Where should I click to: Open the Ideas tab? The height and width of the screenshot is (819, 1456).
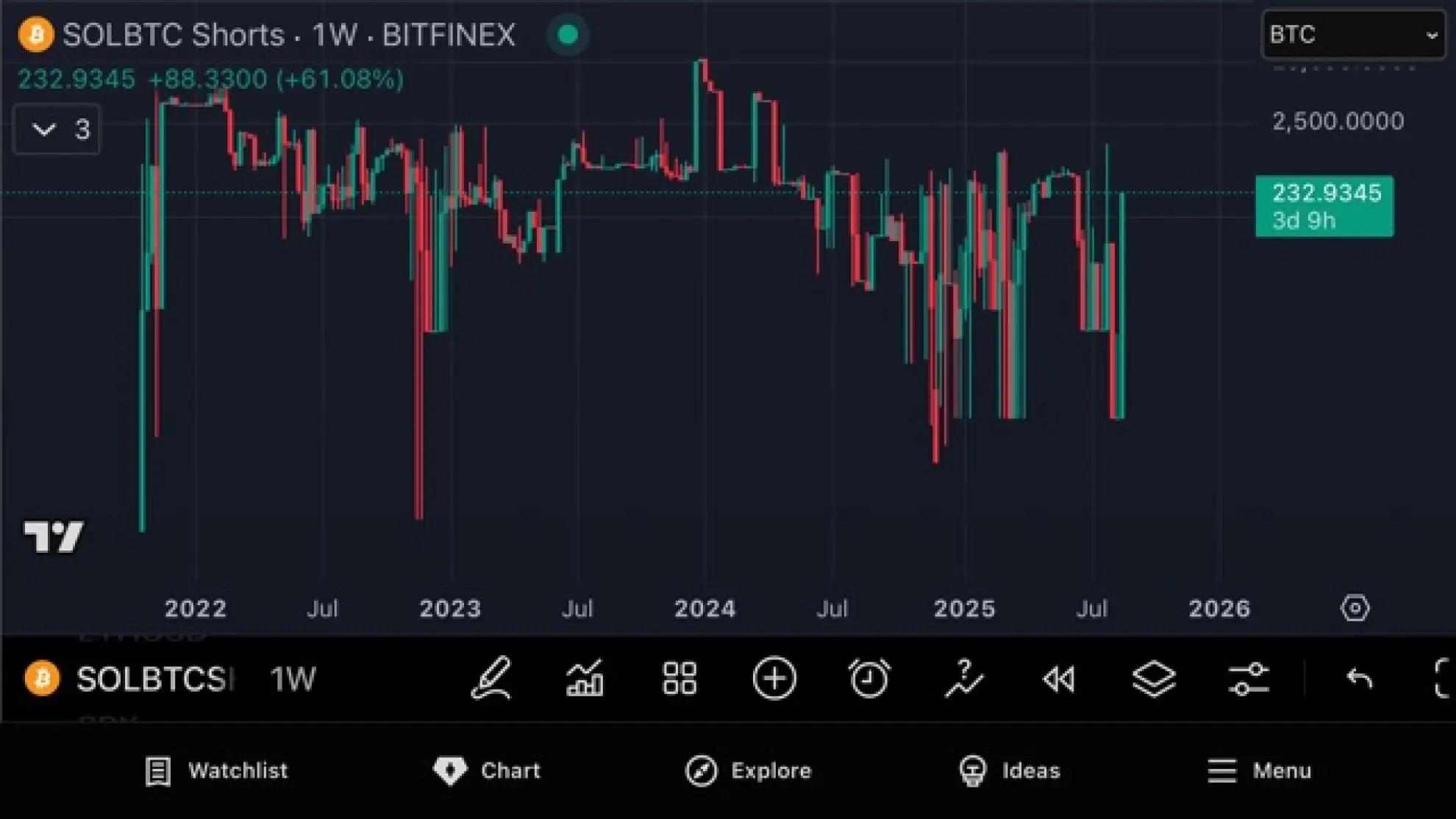pyautogui.click(x=1010, y=770)
